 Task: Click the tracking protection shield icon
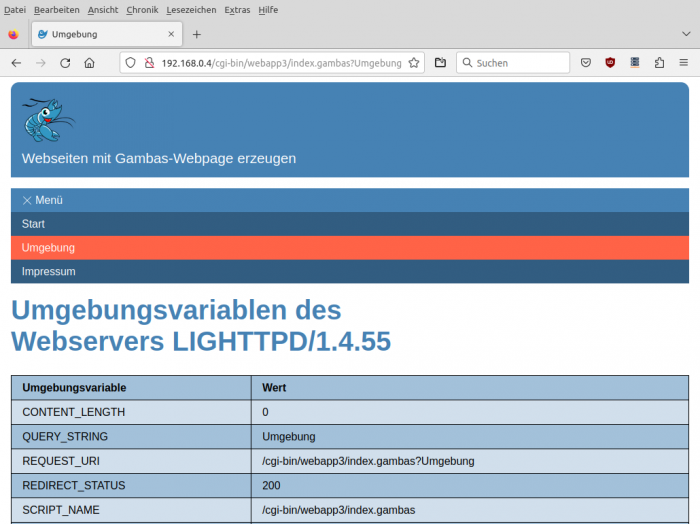[x=130, y=63]
